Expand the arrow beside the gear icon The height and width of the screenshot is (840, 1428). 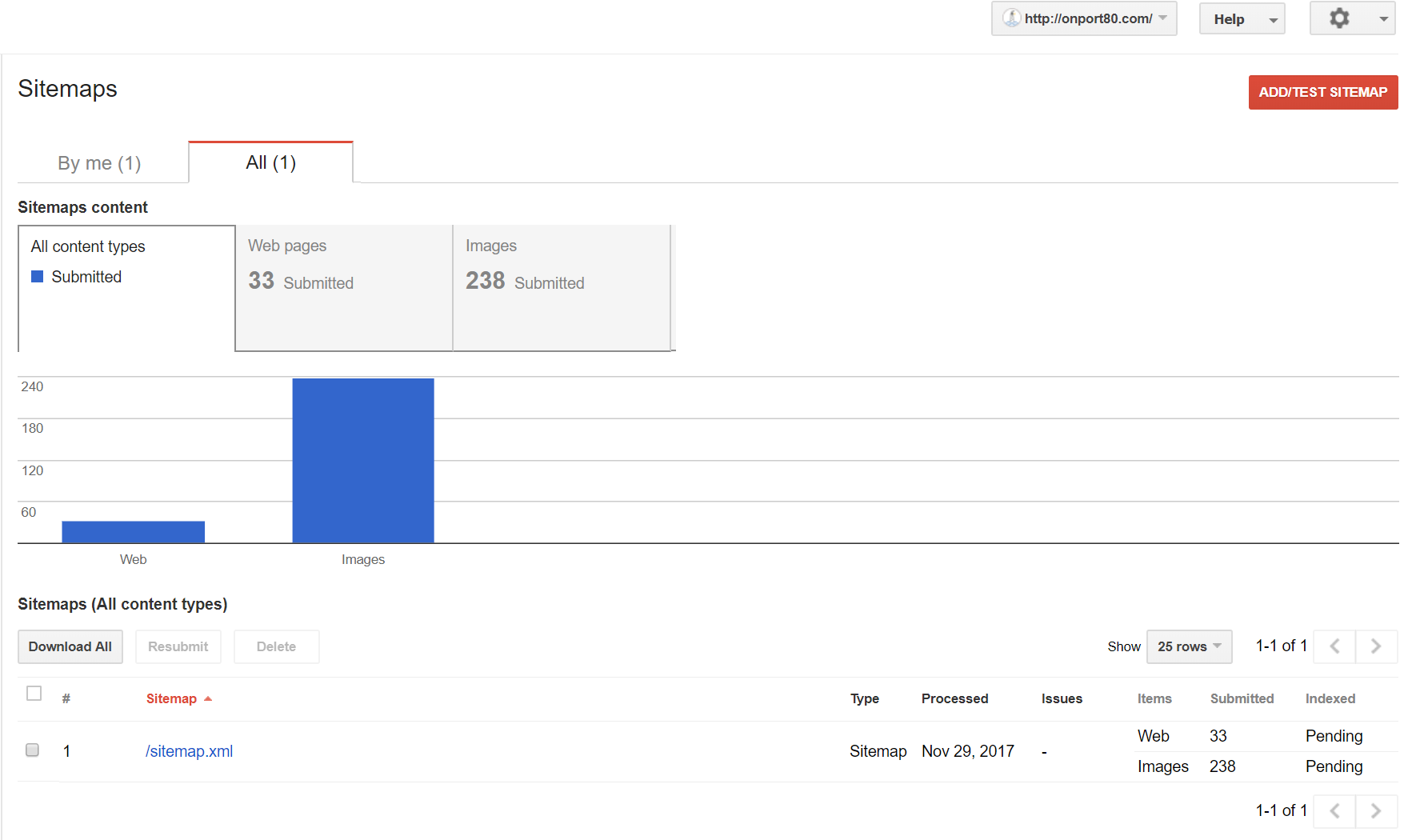pos(1383,18)
